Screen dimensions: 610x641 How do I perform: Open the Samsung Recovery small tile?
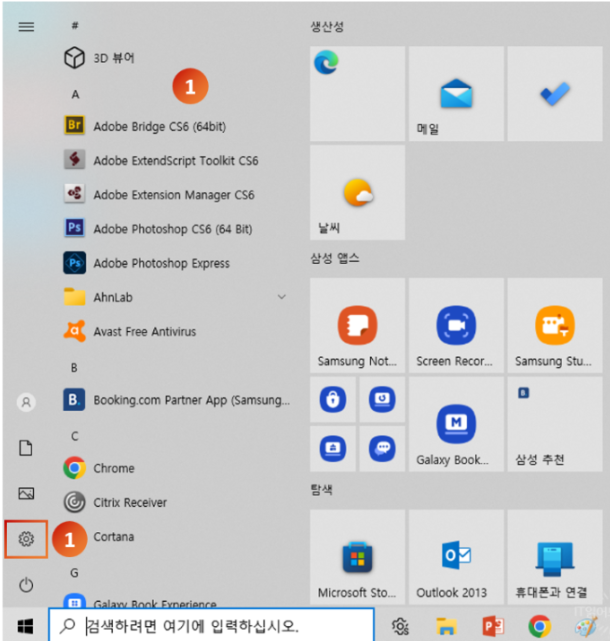pyautogui.click(x=382, y=399)
